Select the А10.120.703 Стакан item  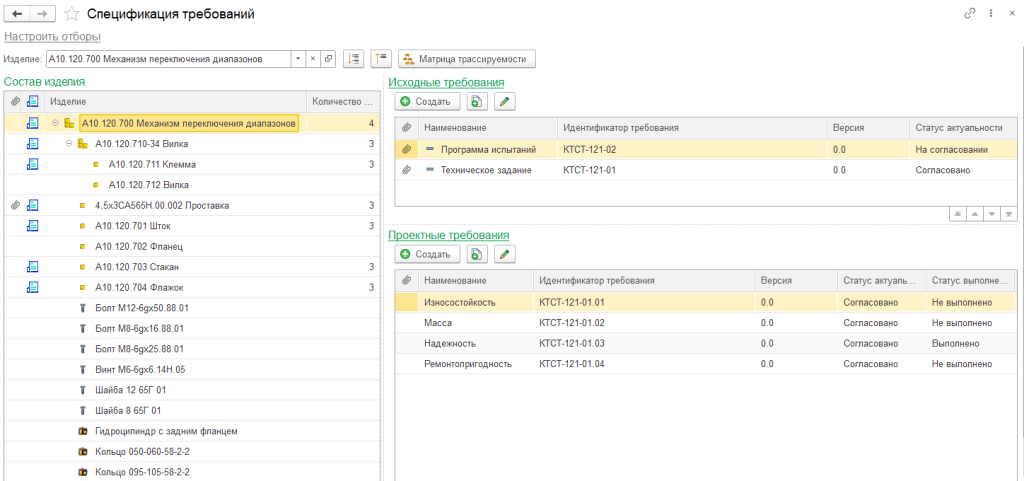click(136, 267)
